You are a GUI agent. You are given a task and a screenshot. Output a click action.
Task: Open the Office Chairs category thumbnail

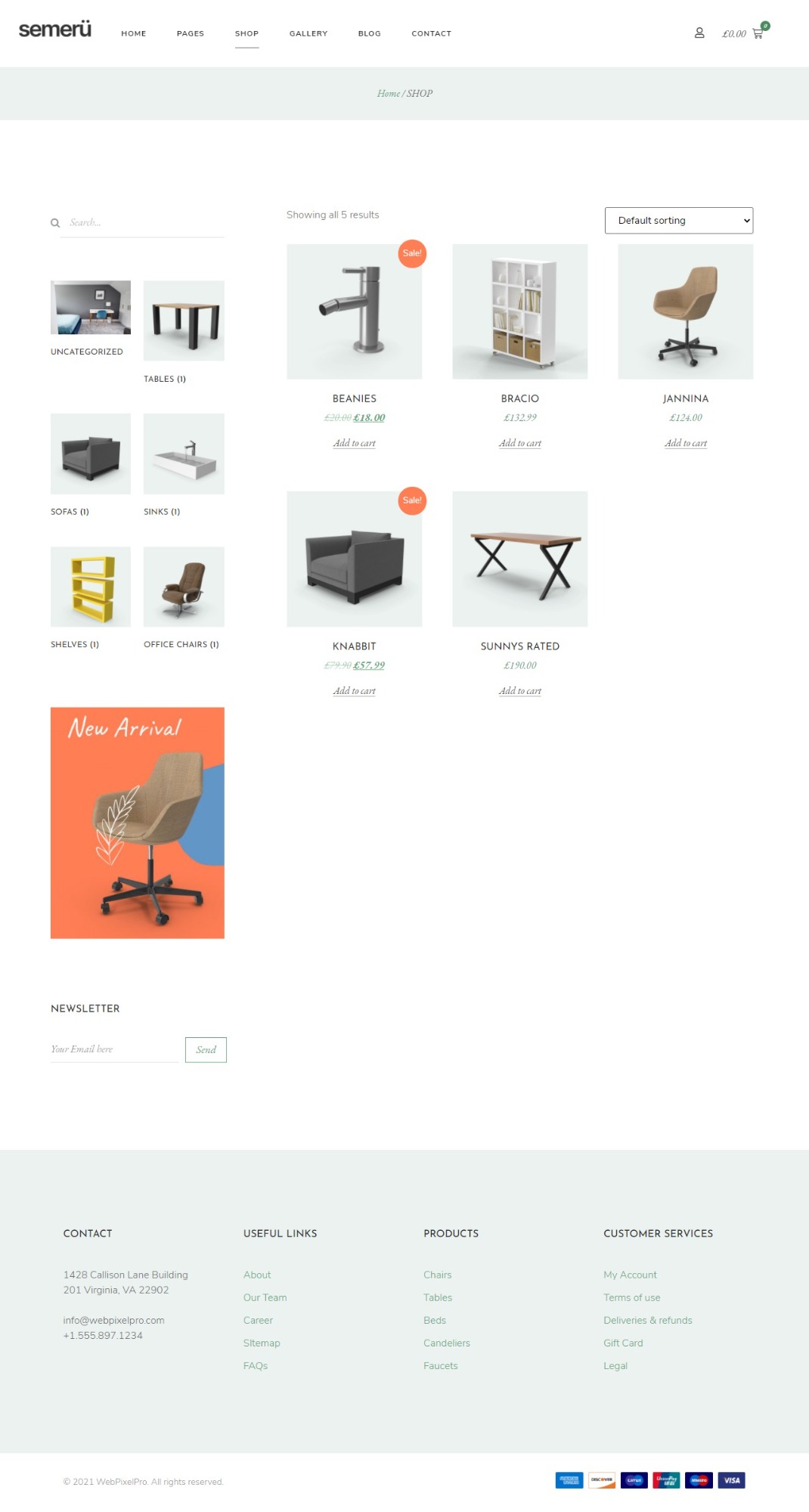coord(184,587)
